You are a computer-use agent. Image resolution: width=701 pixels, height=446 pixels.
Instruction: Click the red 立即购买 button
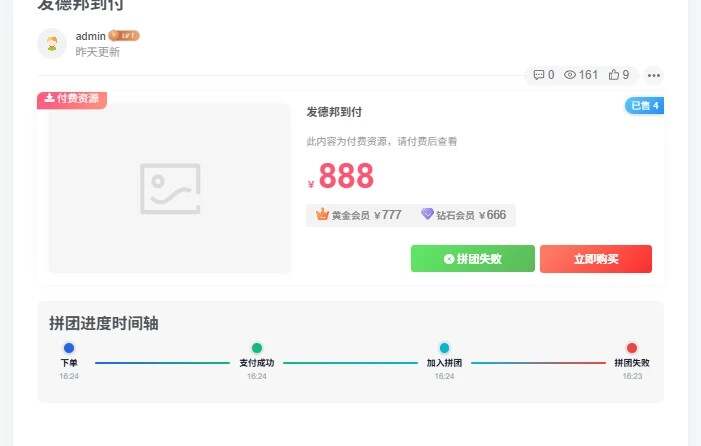(x=596, y=259)
